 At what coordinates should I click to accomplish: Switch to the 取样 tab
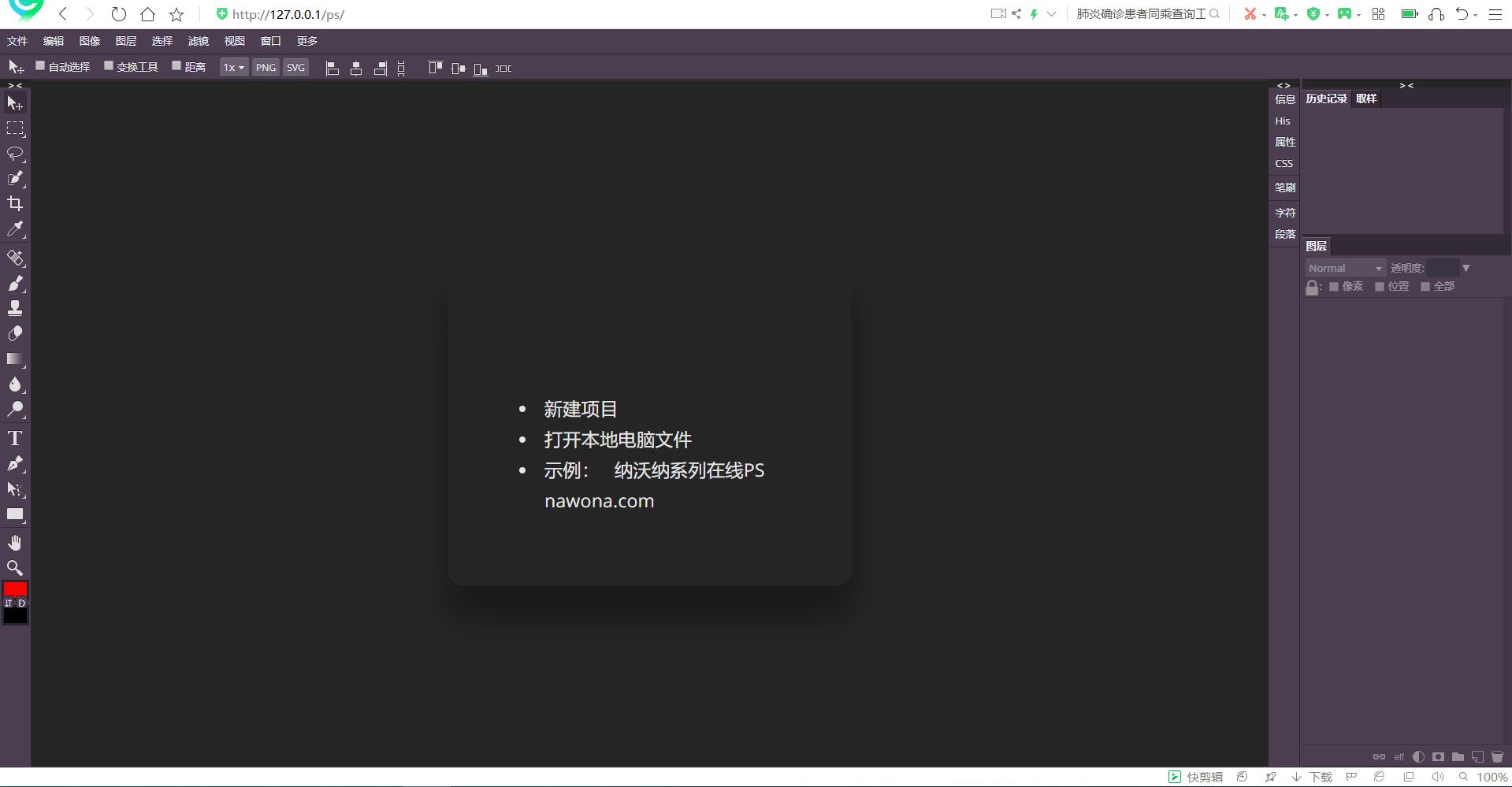[x=1365, y=98]
